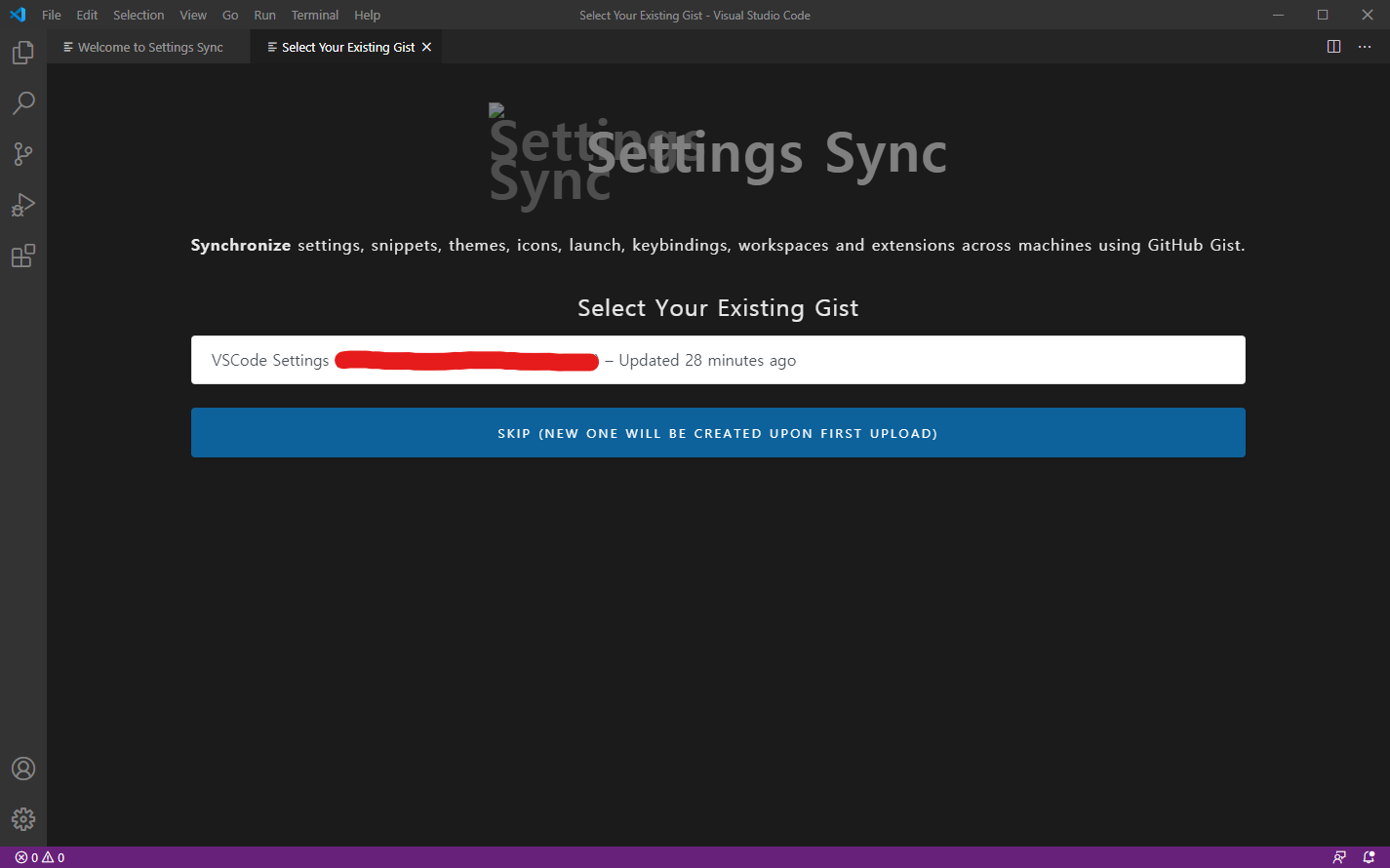This screenshot has height=868, width=1390.
Task: Open the Extensions view icon
Action: [x=23, y=256]
